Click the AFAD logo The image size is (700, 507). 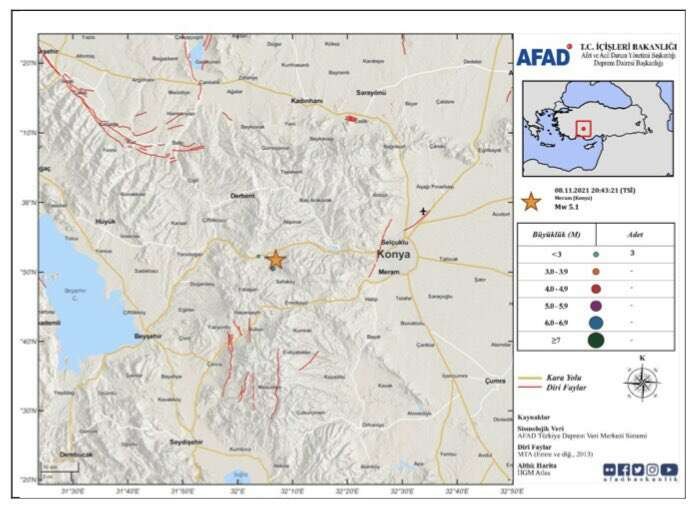pyautogui.click(x=543, y=56)
